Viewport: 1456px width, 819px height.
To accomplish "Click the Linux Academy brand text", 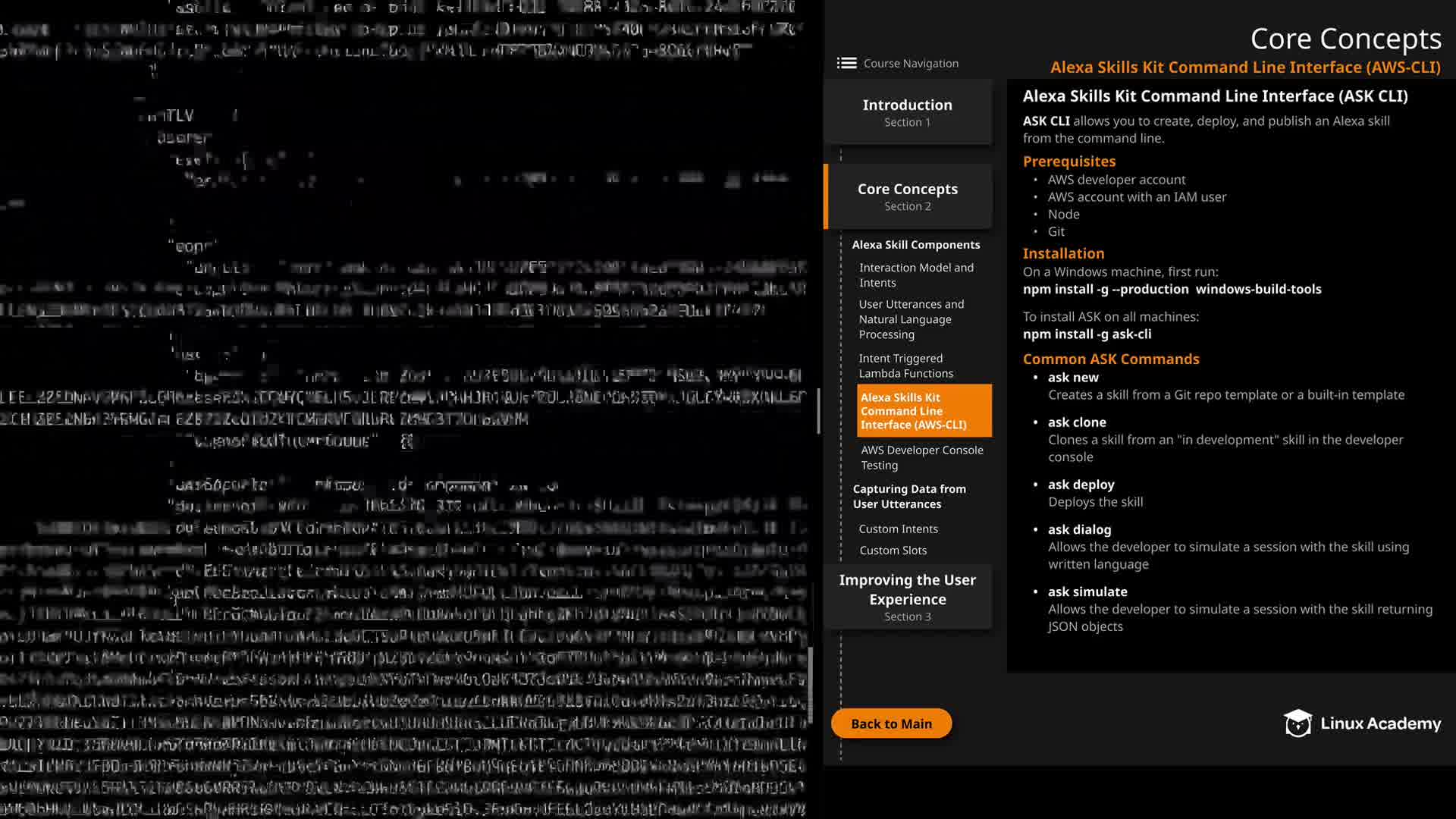I will point(1380,723).
